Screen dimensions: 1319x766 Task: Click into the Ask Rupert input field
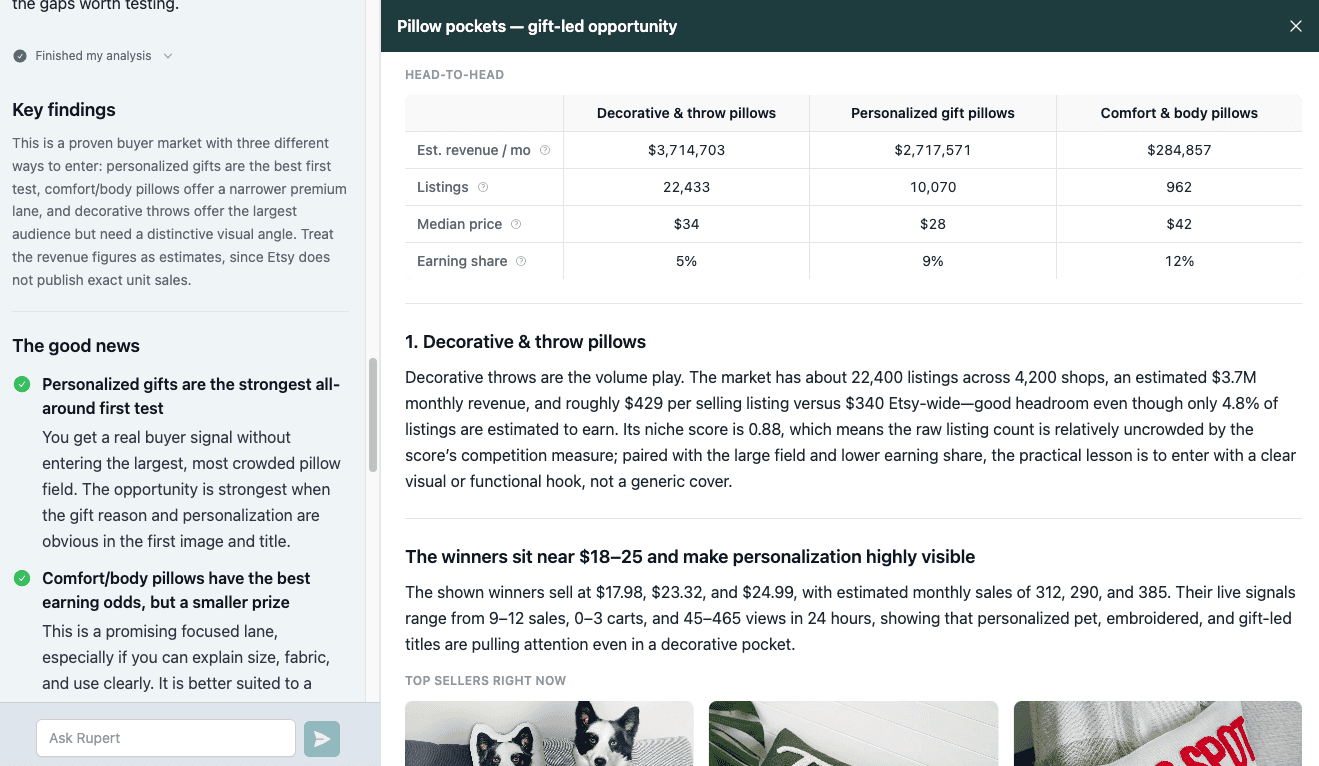click(166, 738)
